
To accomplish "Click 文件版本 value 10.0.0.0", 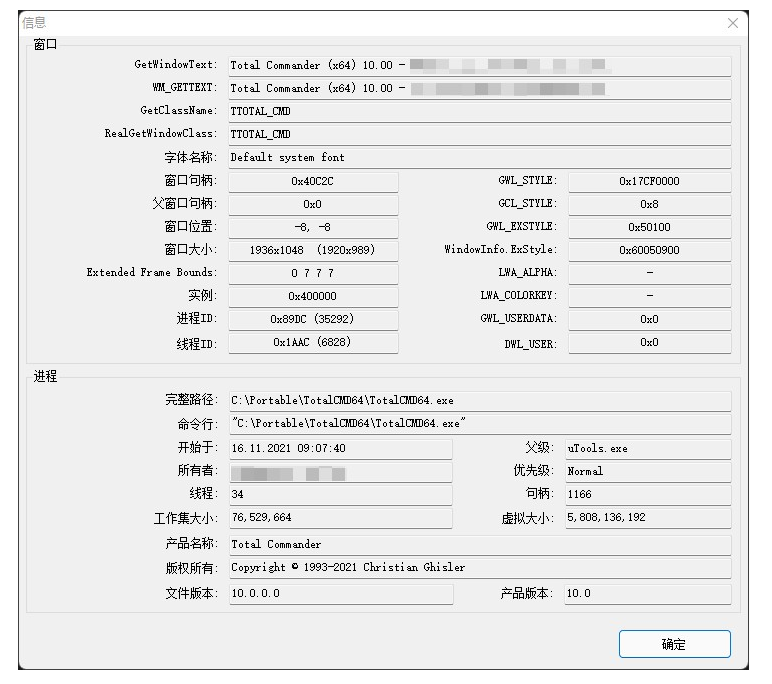I will 341,593.
